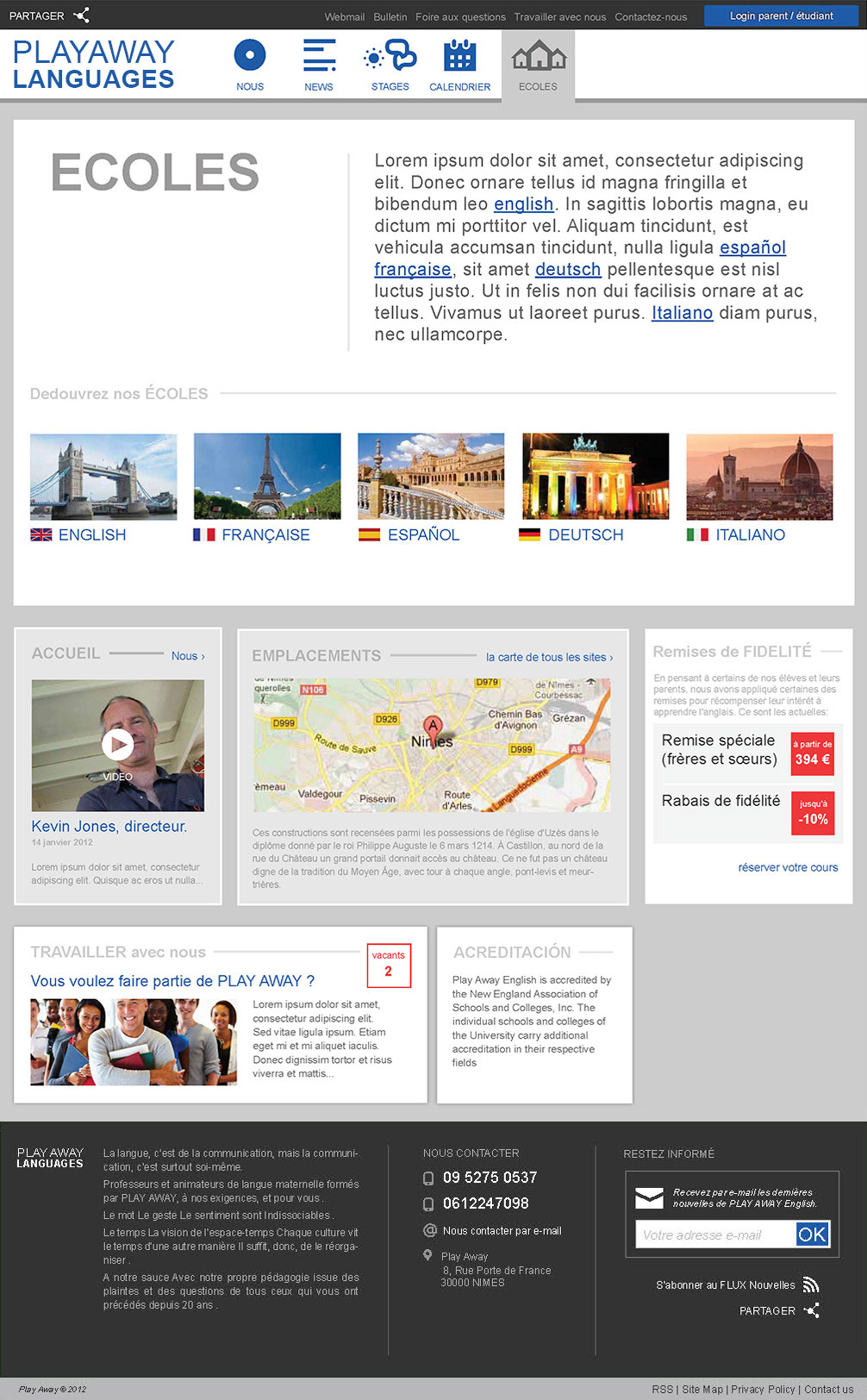Open the NEWS navigation icon
This screenshot has width=867, height=1400.
click(319, 55)
